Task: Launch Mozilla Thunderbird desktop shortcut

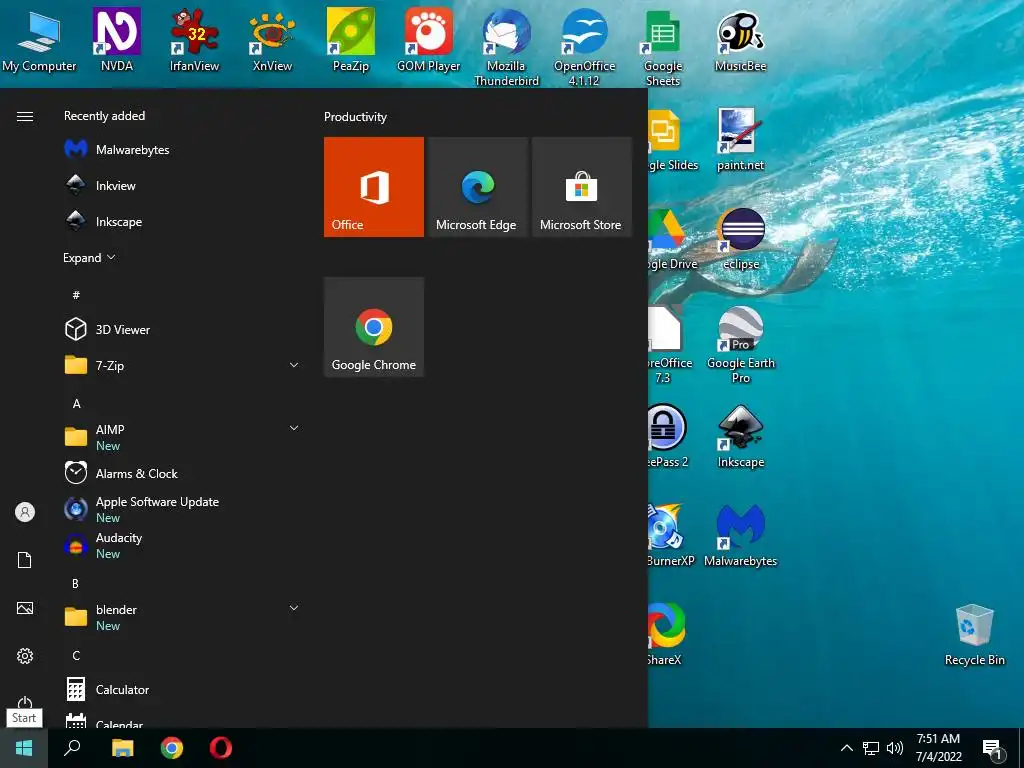Action: (x=506, y=47)
